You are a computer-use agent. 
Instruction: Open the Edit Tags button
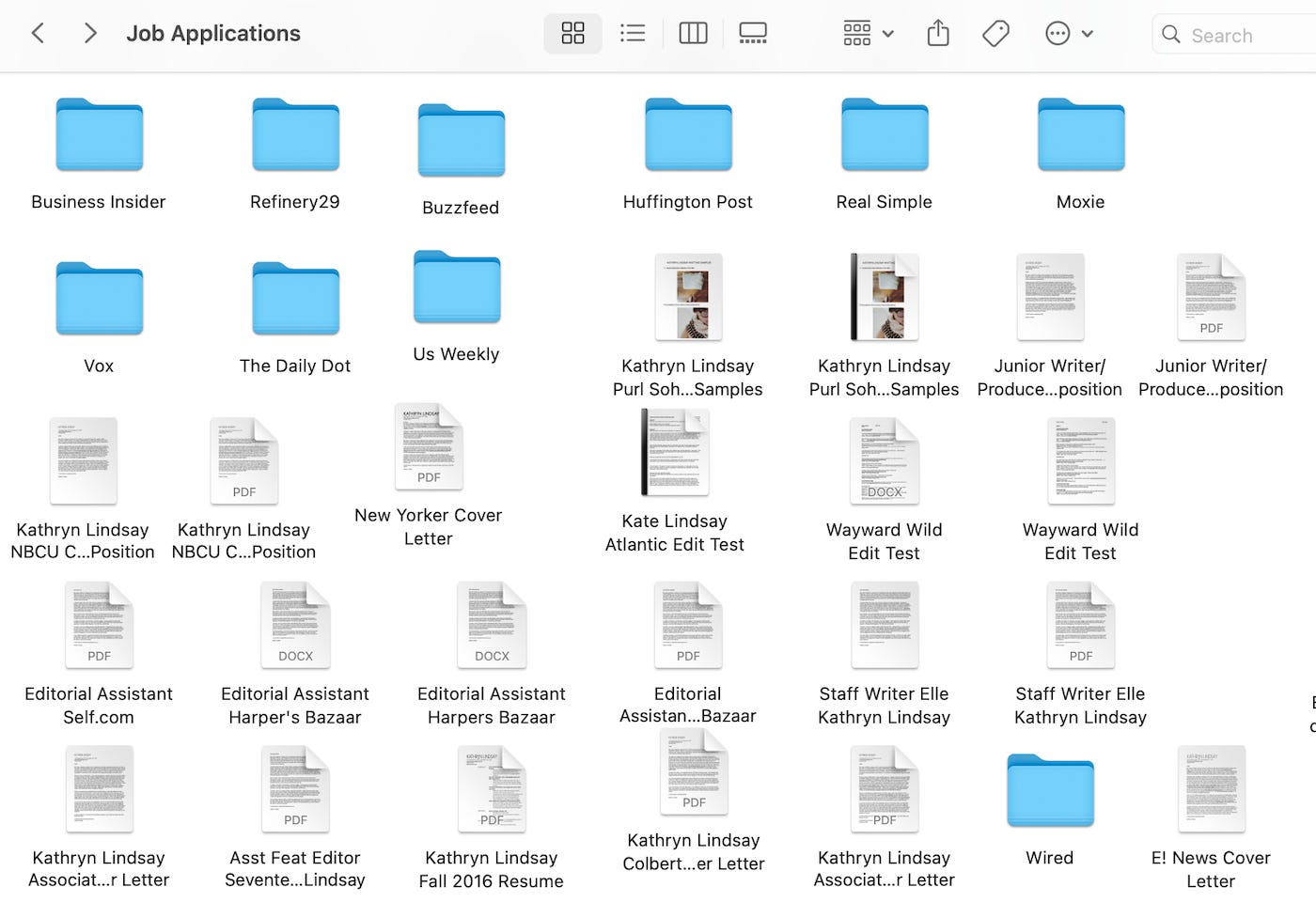click(x=995, y=34)
